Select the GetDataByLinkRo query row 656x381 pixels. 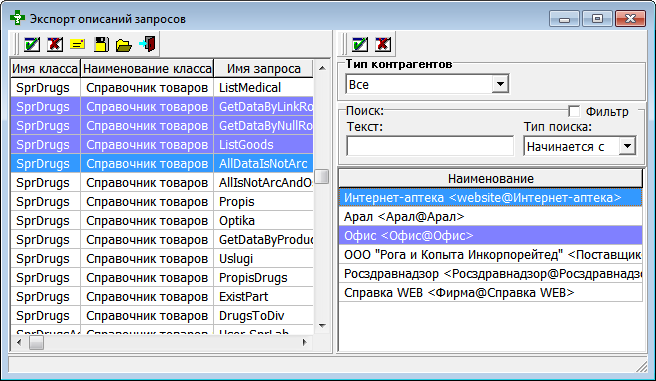tap(162, 107)
